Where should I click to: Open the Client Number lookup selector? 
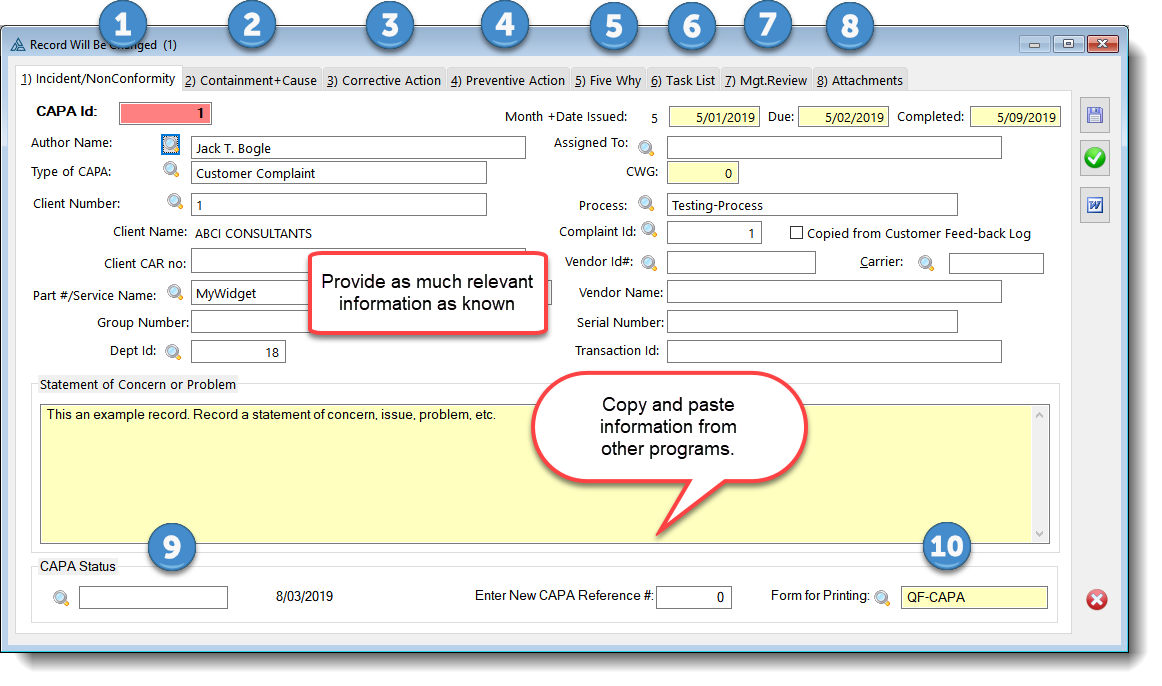click(175, 202)
